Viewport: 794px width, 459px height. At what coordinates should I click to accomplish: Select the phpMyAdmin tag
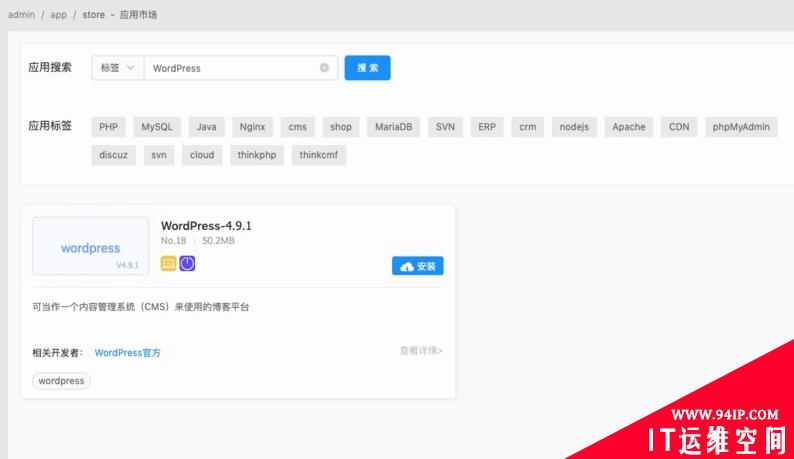pos(741,127)
